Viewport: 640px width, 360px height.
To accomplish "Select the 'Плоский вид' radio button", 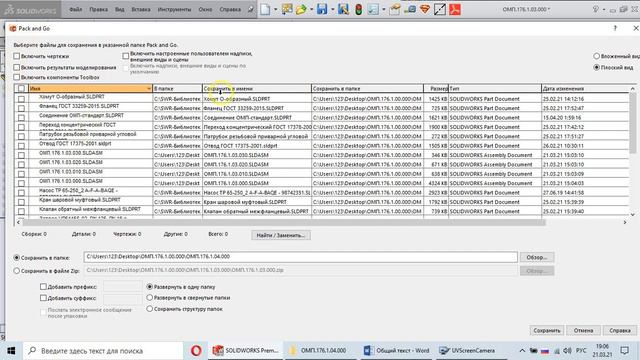I will (x=596, y=67).
